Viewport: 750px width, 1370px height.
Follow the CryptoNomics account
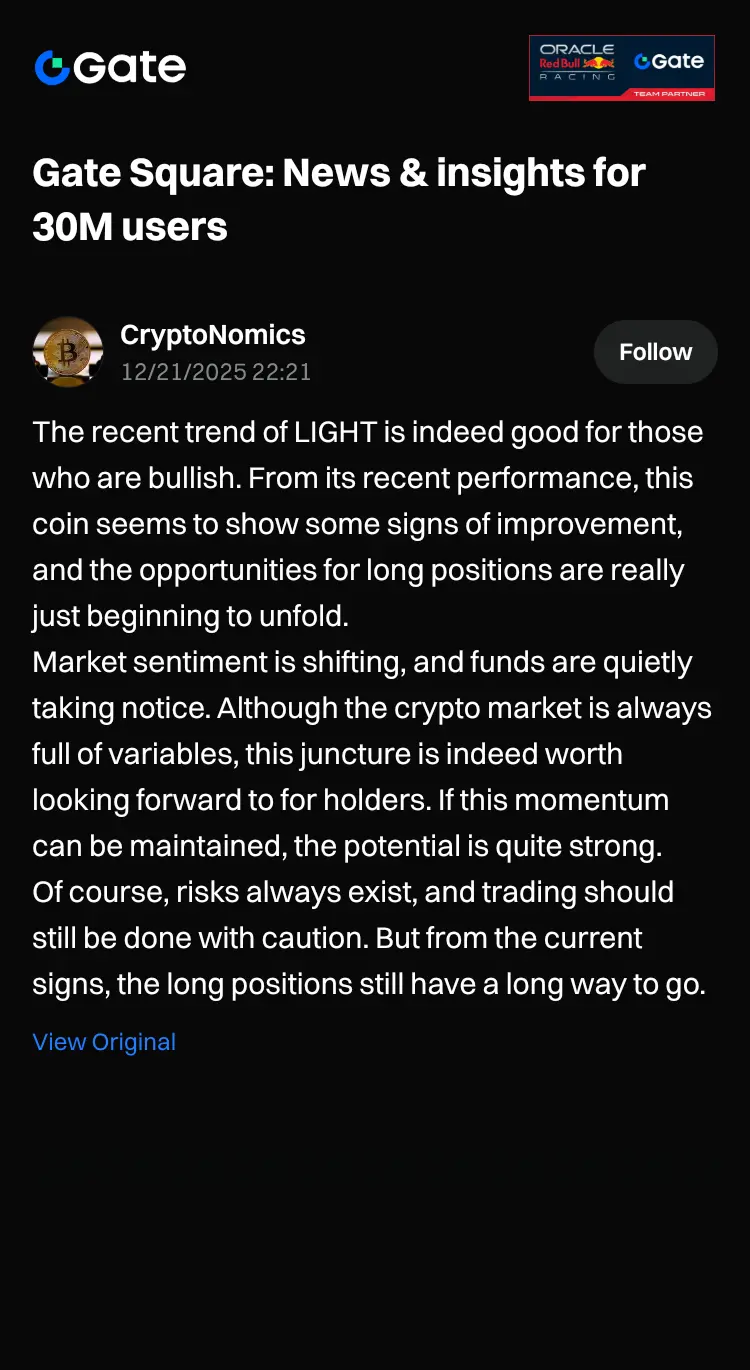655,352
